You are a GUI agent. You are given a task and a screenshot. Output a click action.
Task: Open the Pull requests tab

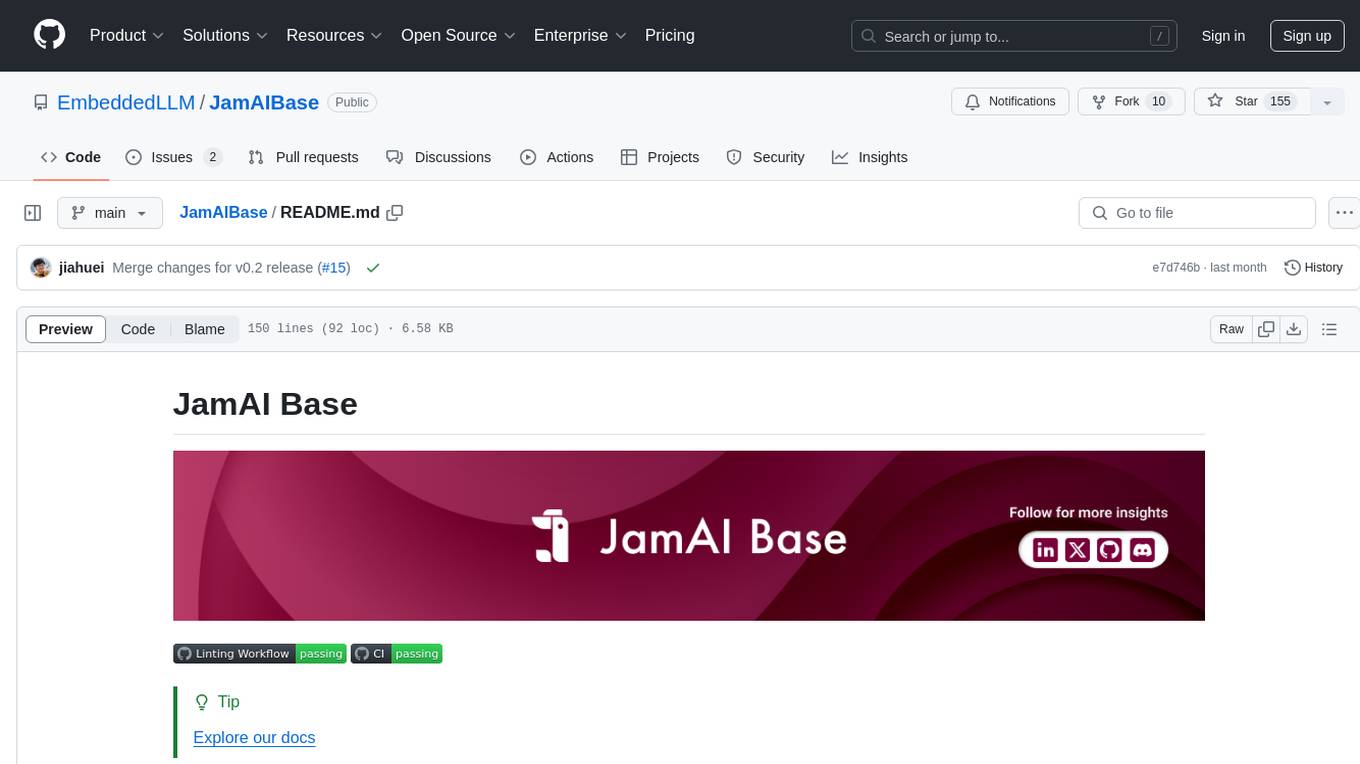click(303, 157)
